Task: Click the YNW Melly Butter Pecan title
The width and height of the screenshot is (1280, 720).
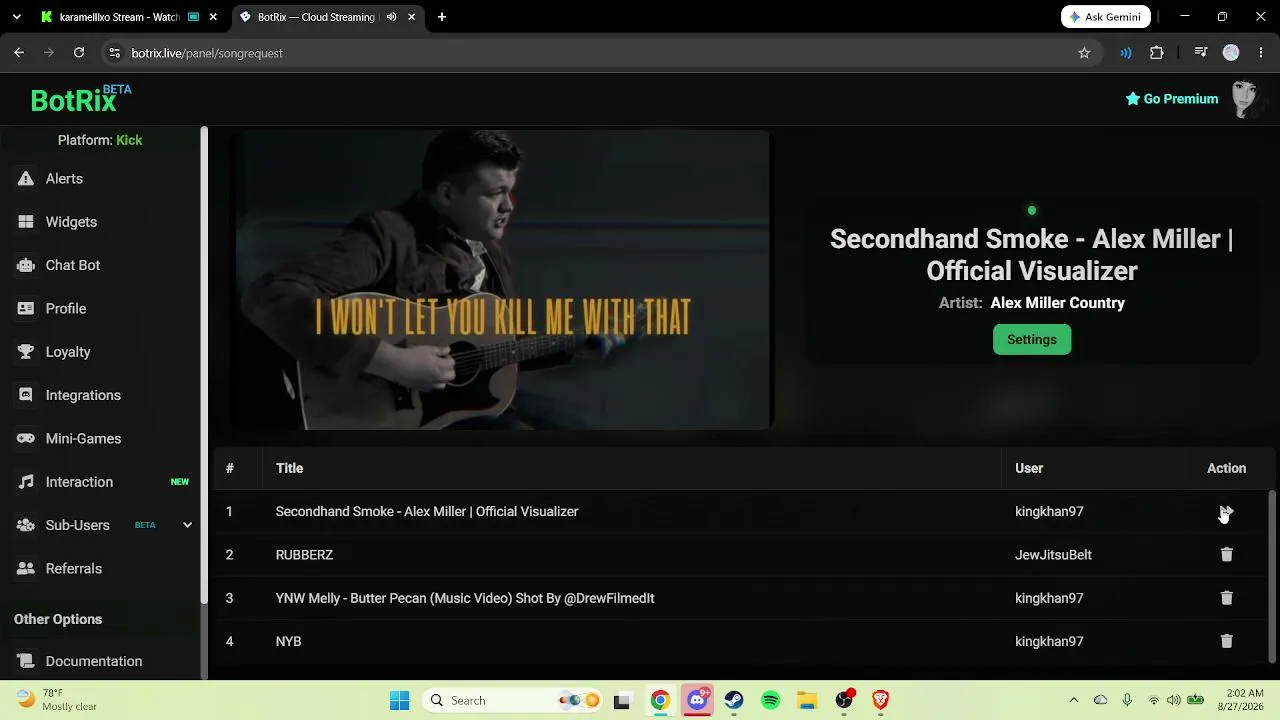Action: tap(465, 598)
